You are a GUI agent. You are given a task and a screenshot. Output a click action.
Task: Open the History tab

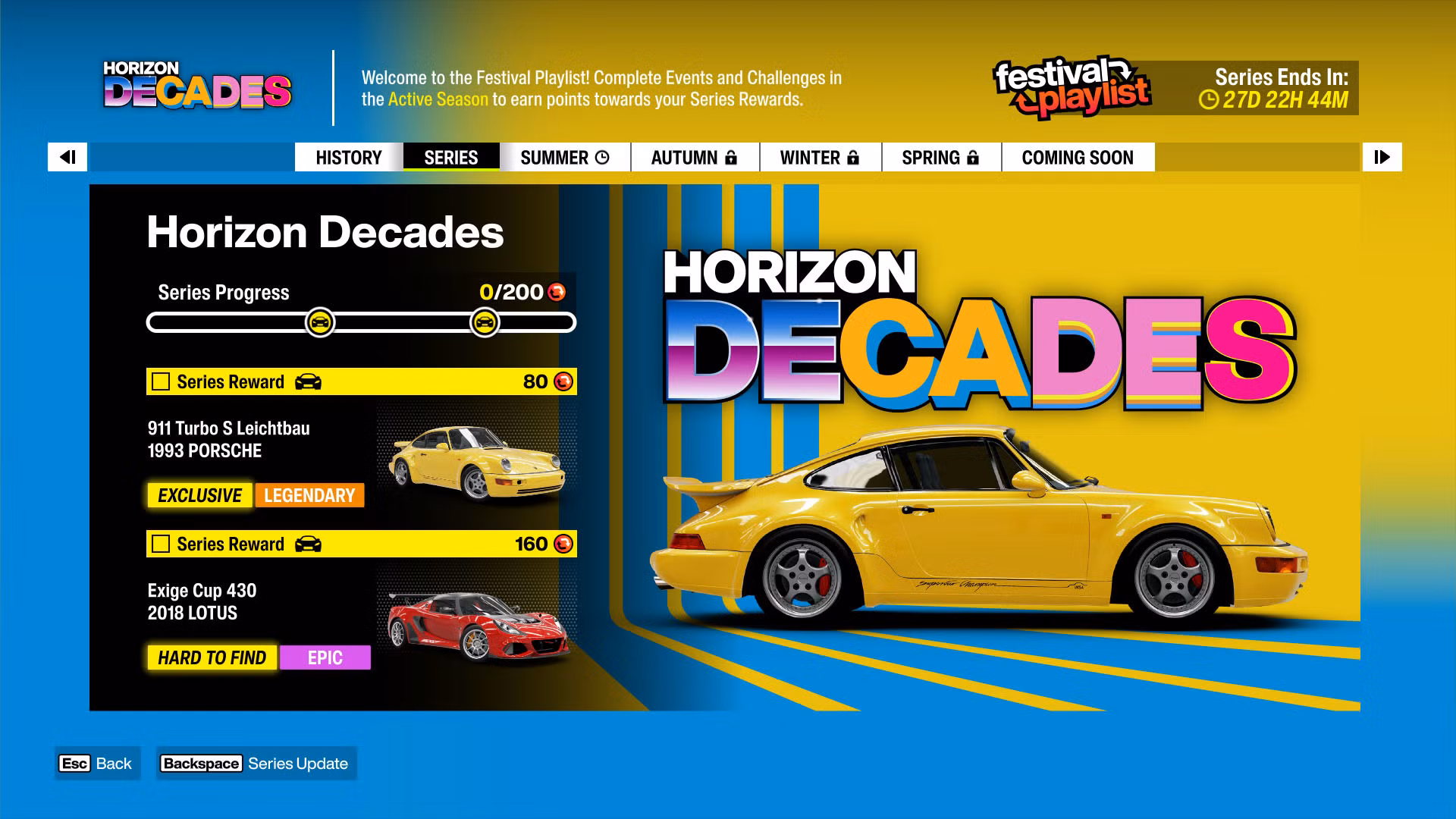(x=349, y=157)
